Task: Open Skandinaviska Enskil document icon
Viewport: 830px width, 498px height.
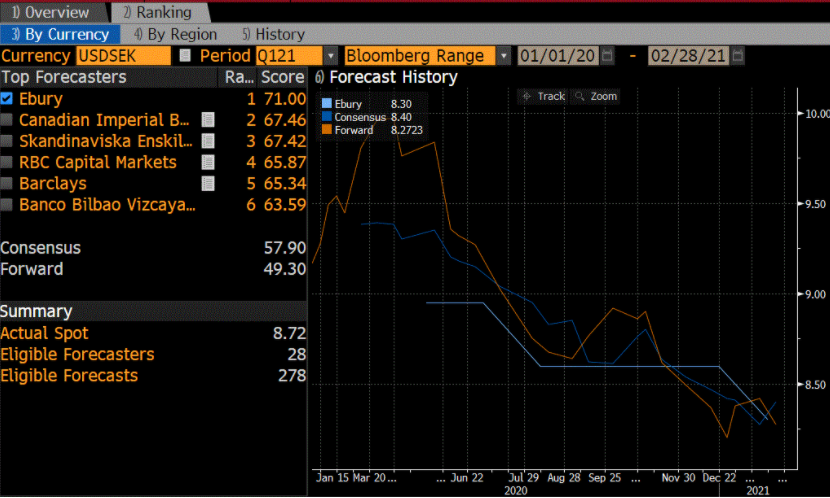Action: click(208, 141)
